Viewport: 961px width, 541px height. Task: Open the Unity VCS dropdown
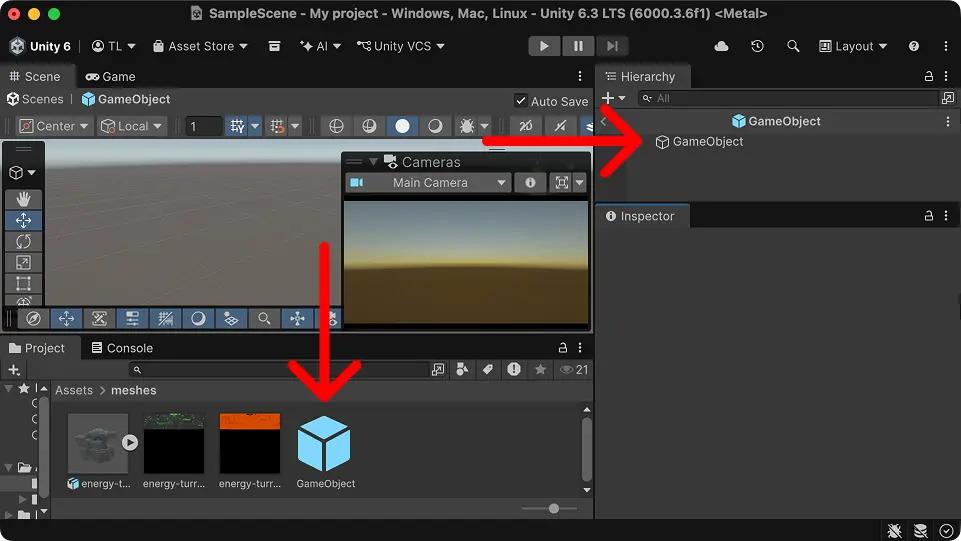point(401,46)
